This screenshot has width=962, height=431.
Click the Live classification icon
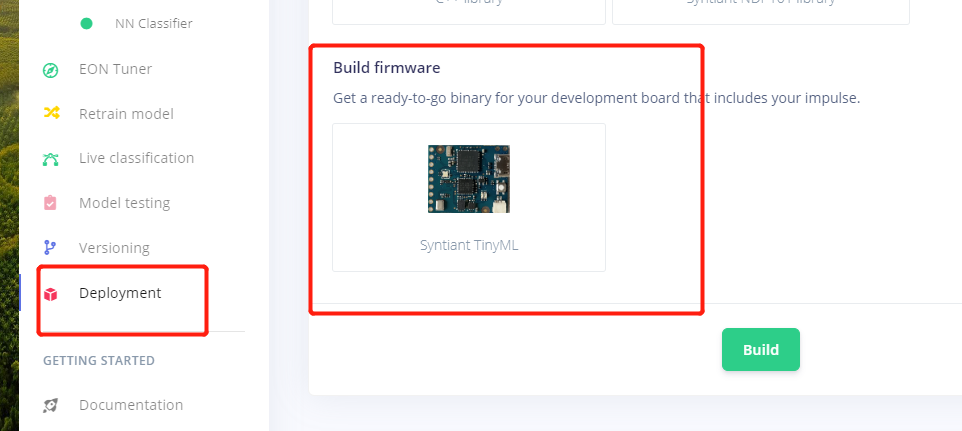pyautogui.click(x=50, y=159)
